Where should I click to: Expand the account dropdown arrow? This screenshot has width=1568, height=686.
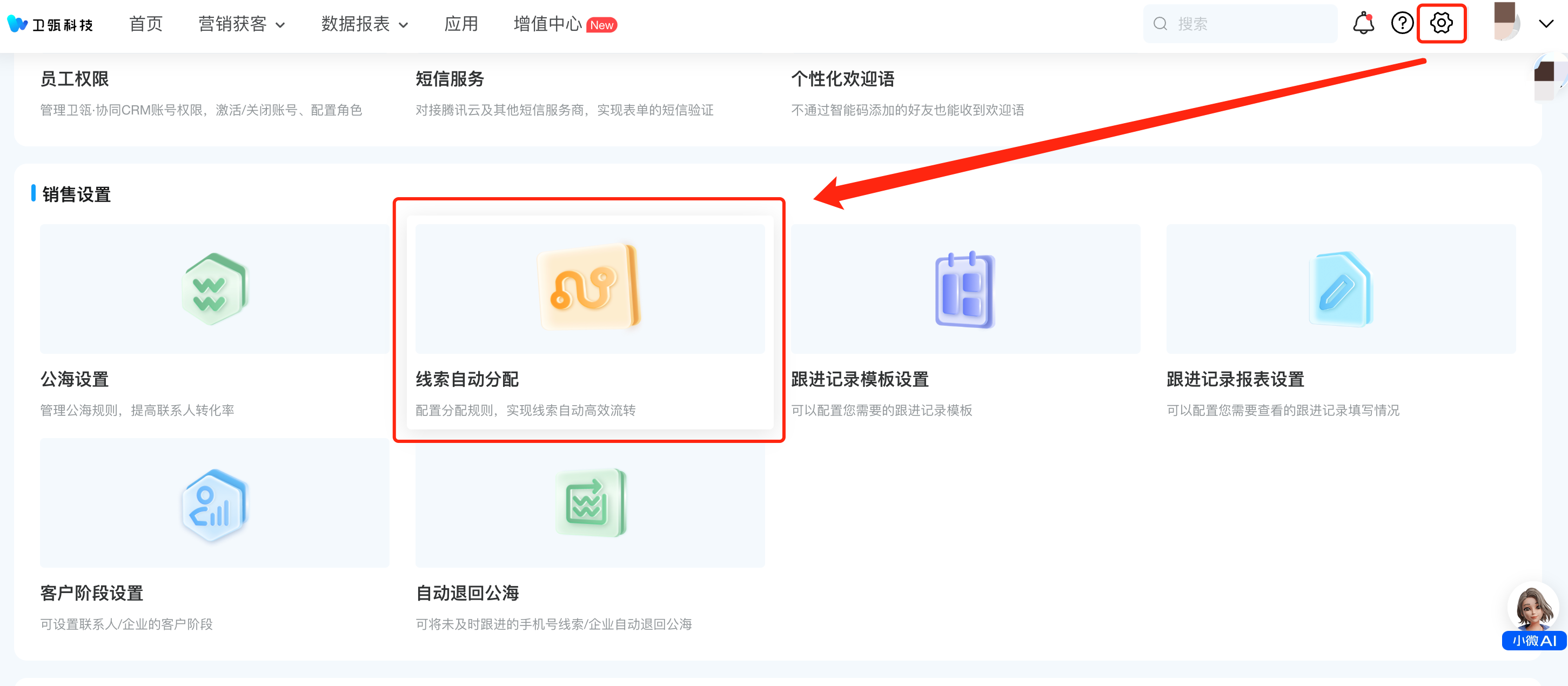pos(1546,24)
